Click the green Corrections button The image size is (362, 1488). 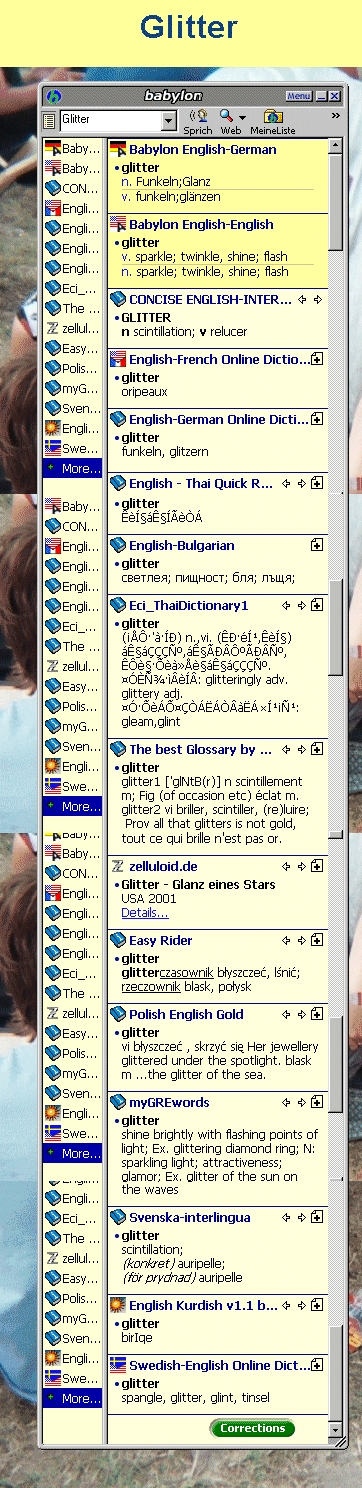[x=253, y=1428]
